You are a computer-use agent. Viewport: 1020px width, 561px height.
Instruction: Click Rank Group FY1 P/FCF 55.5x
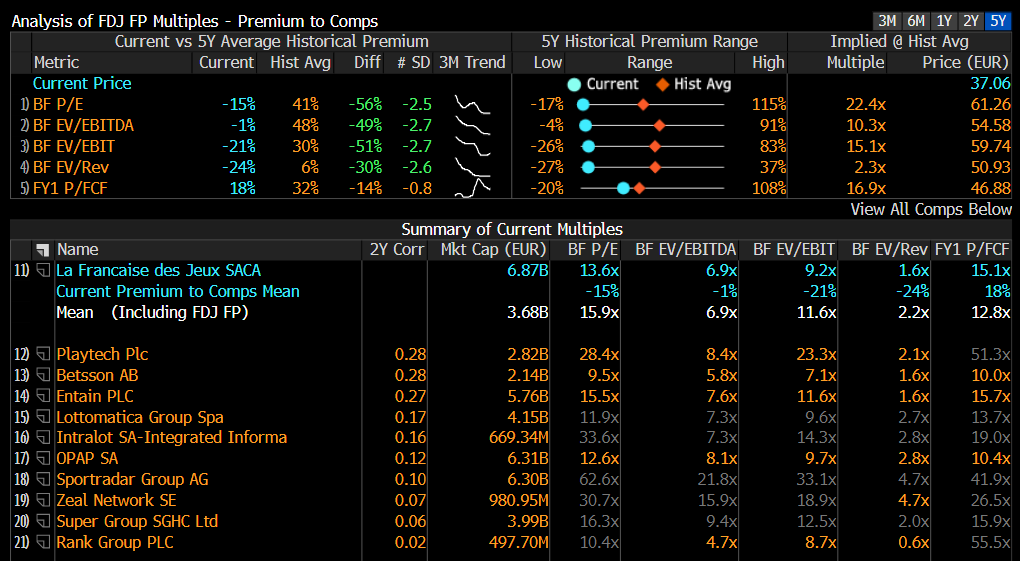pyautogui.click(x=991, y=541)
